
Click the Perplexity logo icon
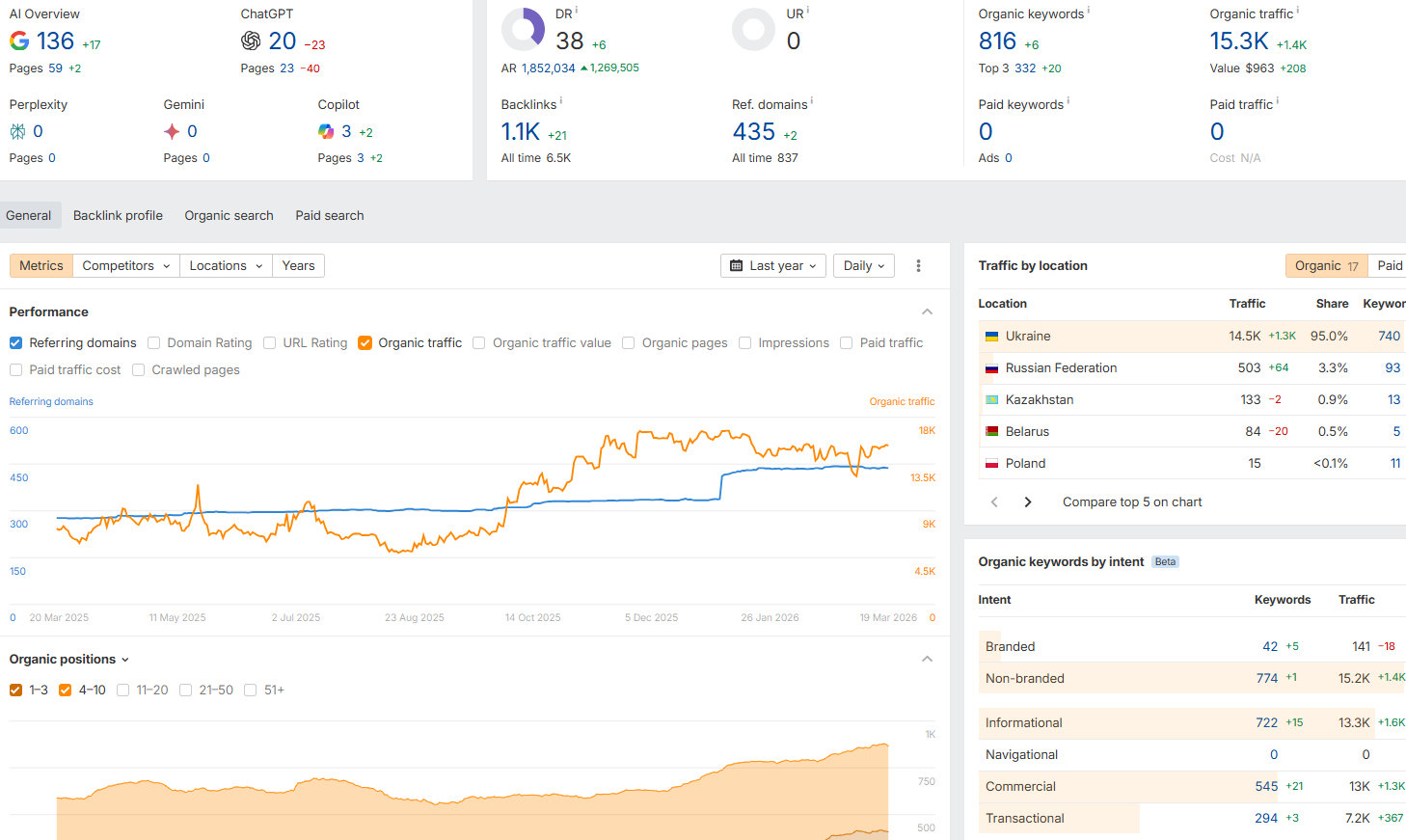click(17, 132)
